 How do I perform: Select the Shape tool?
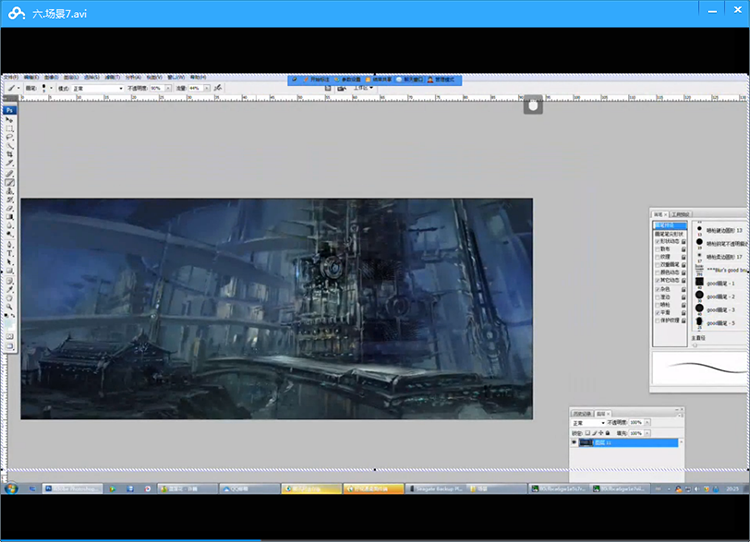9,270
